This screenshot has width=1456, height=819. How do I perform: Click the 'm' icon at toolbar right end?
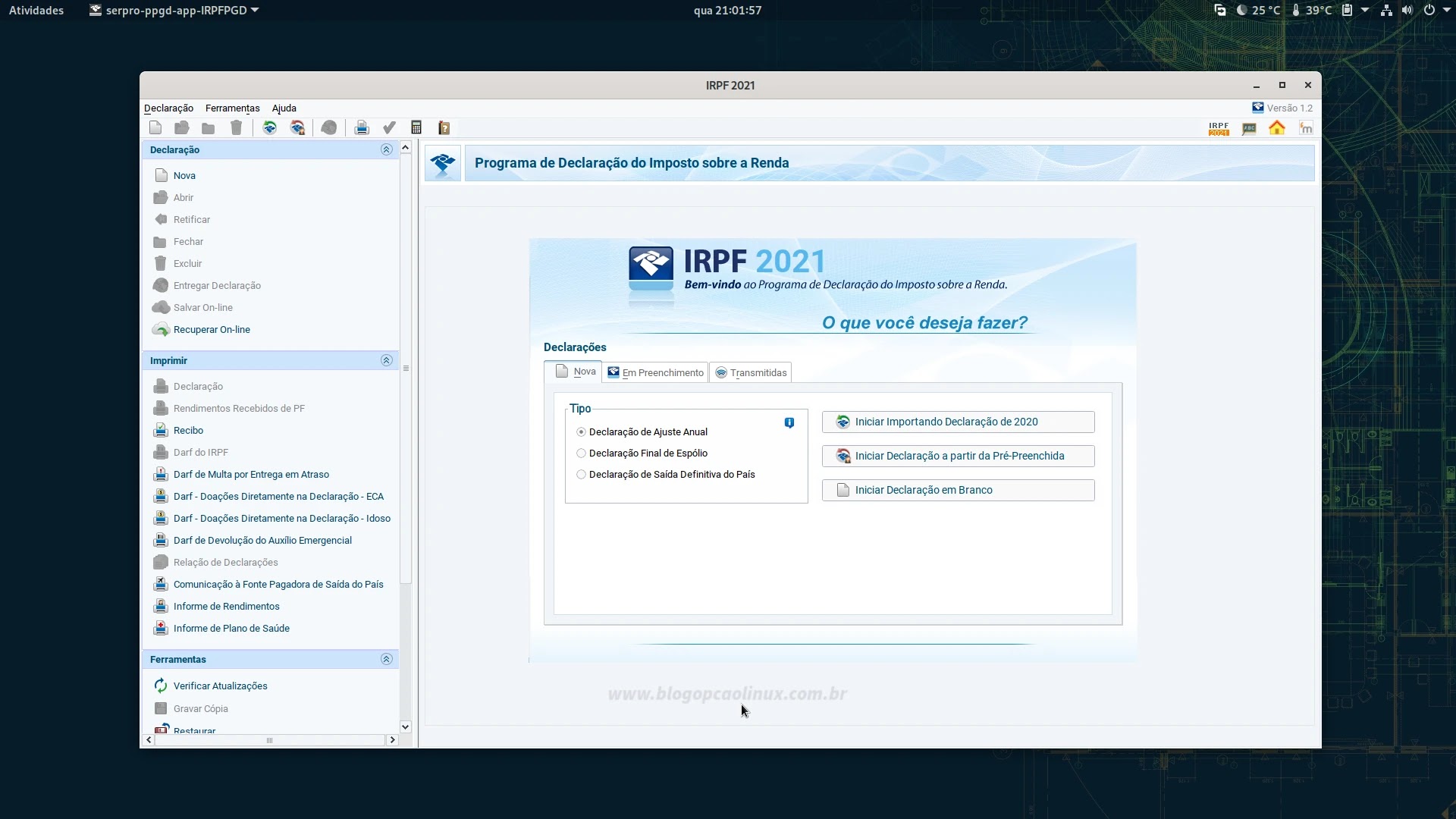tap(1306, 127)
